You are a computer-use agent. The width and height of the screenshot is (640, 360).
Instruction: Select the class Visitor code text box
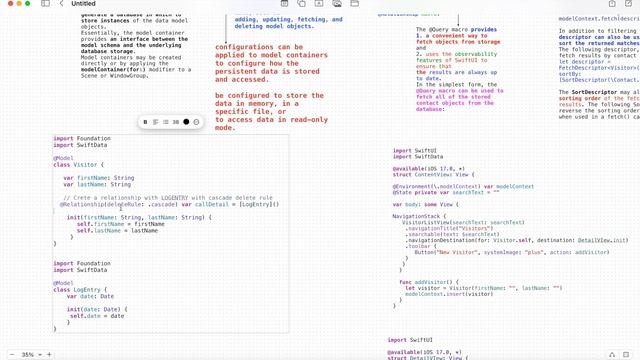171,233
